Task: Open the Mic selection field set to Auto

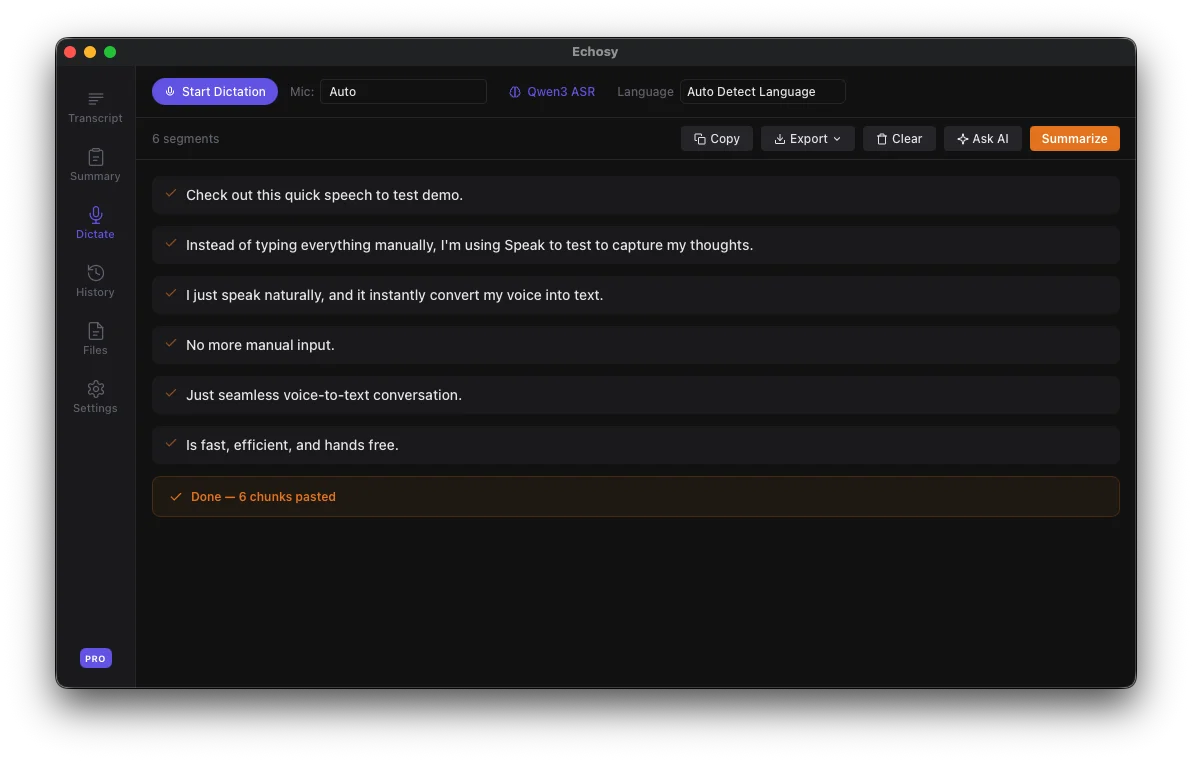Action: pyautogui.click(x=403, y=91)
